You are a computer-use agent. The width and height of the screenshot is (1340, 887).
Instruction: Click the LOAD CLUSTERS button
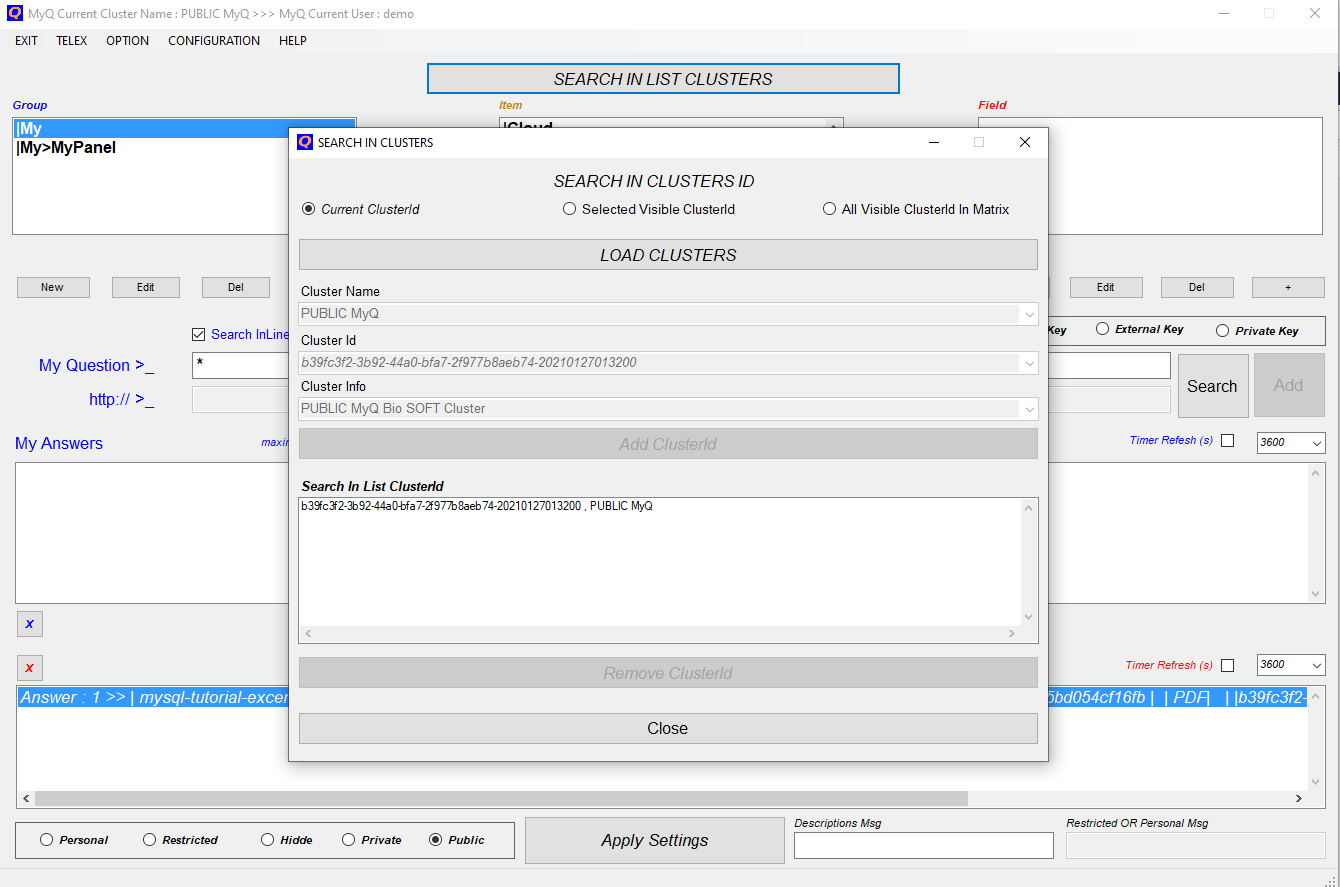[x=668, y=255]
